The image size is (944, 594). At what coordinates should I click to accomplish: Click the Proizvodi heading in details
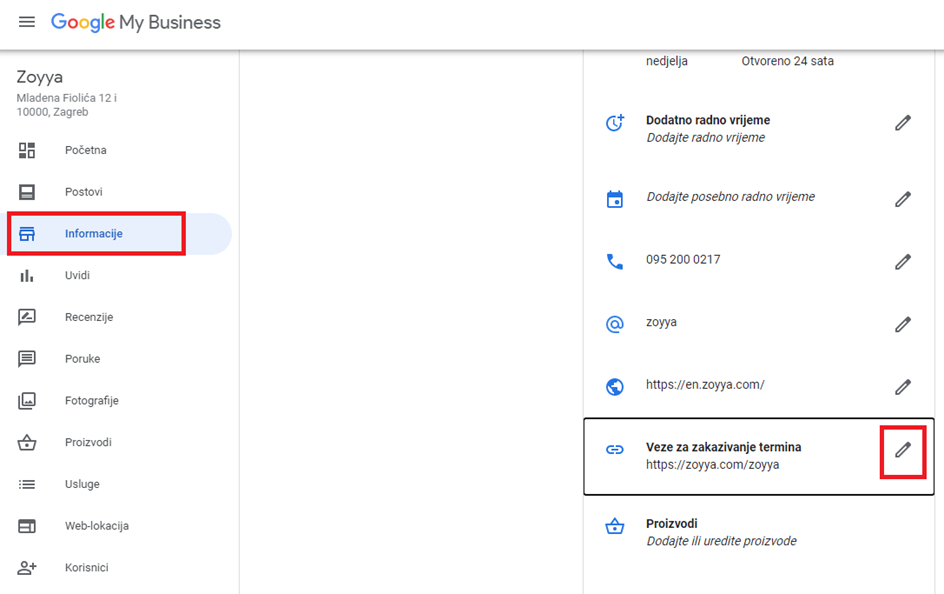click(x=672, y=524)
